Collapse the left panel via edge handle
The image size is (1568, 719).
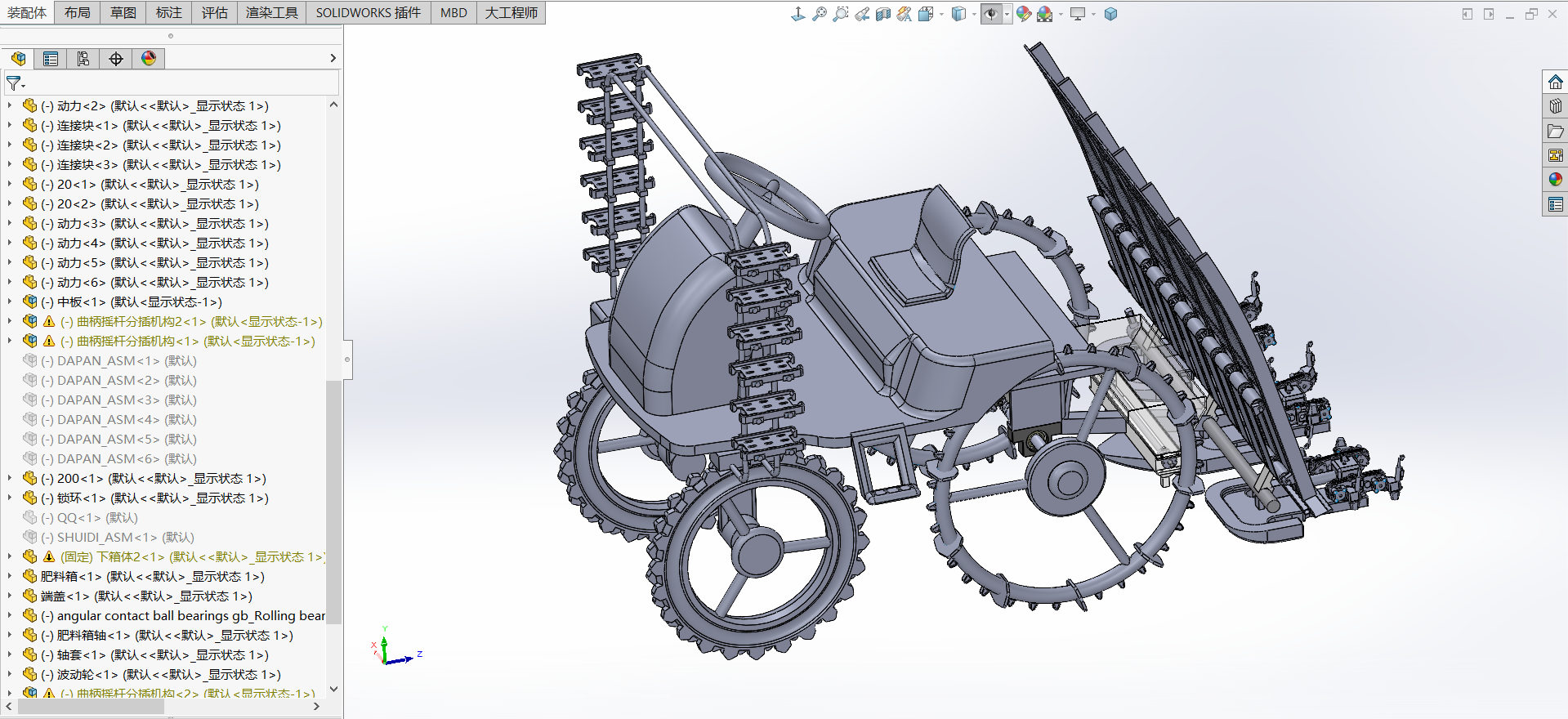pos(347,359)
